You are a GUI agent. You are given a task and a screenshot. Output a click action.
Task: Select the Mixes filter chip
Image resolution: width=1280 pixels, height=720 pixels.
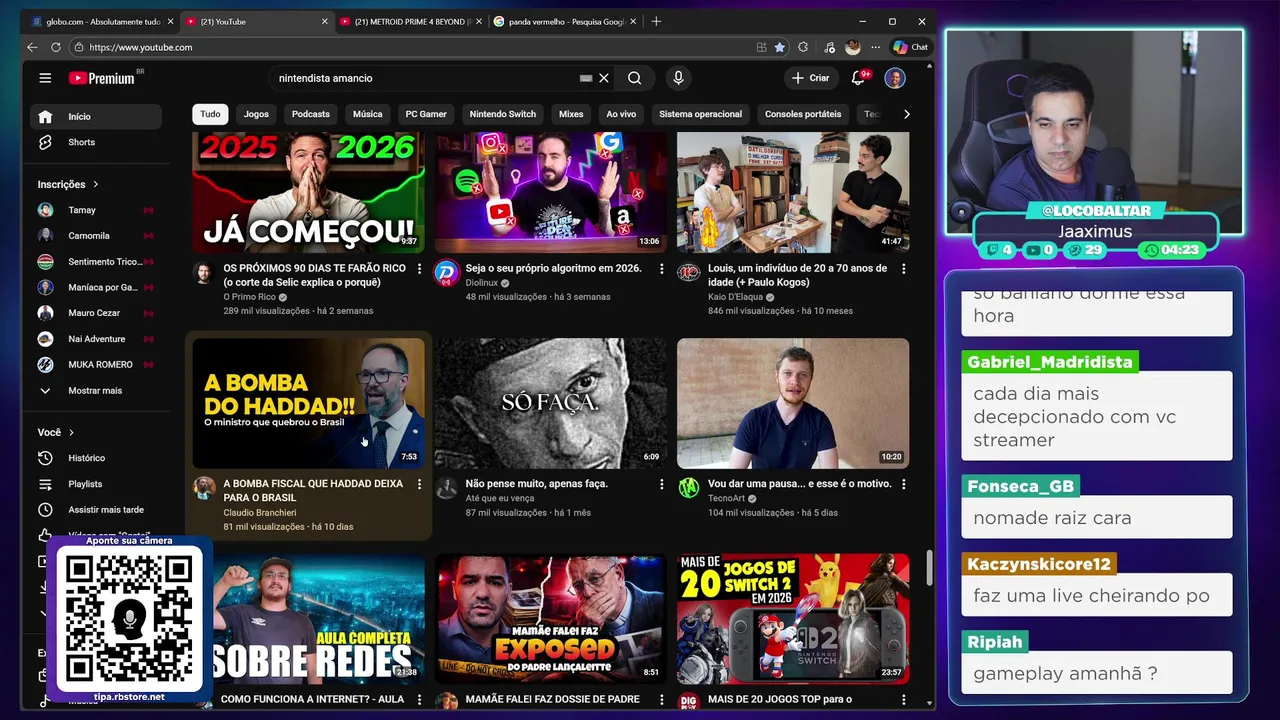(571, 114)
